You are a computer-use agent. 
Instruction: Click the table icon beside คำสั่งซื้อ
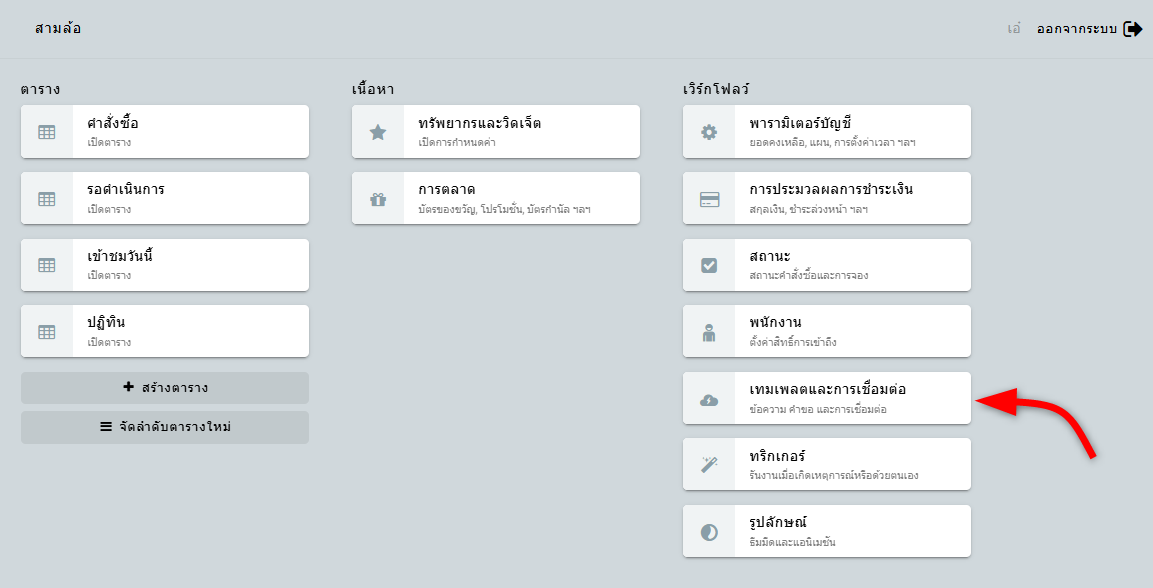(47, 132)
